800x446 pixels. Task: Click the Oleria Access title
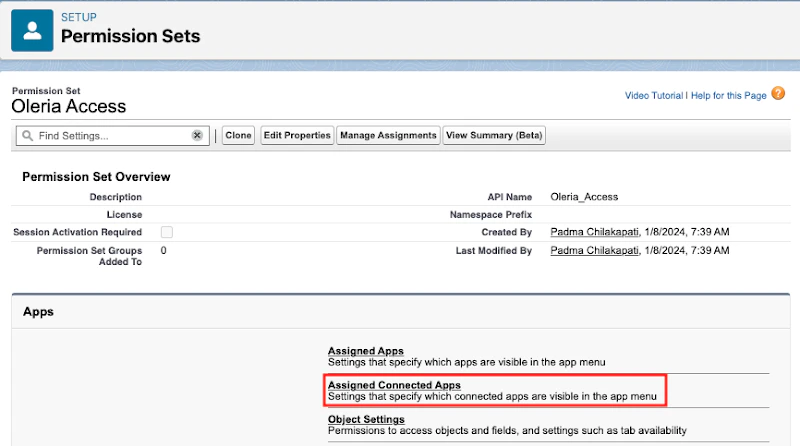click(69, 106)
